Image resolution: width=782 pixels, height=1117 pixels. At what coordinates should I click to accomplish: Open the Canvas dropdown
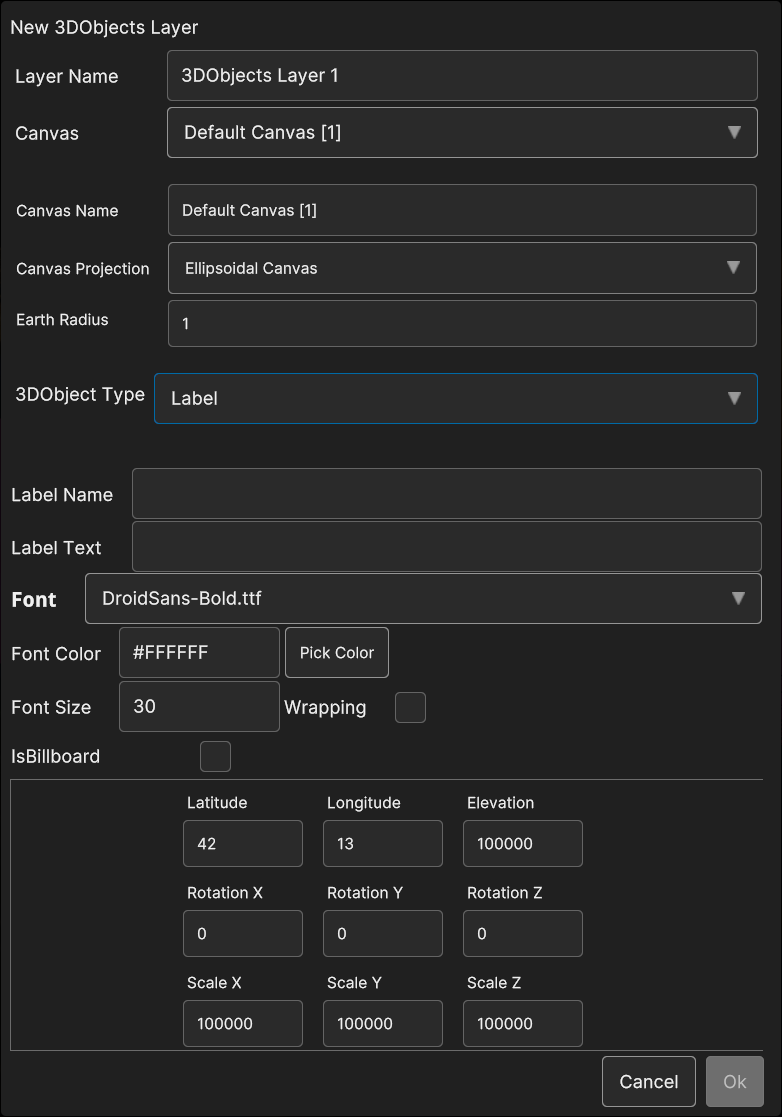[461, 132]
